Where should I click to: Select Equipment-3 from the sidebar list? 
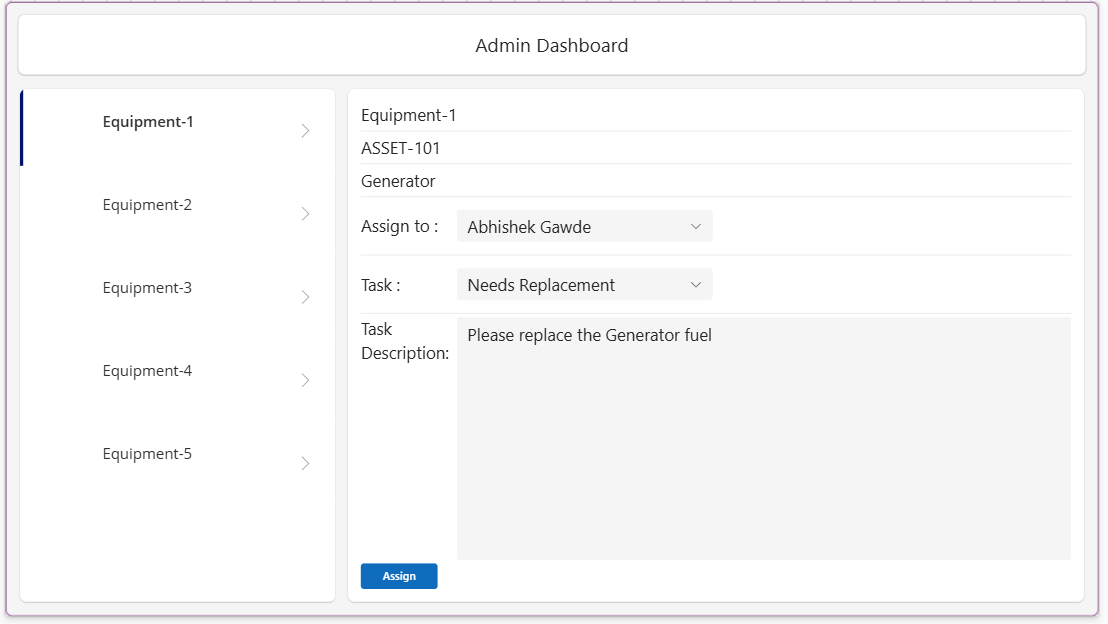point(147,287)
